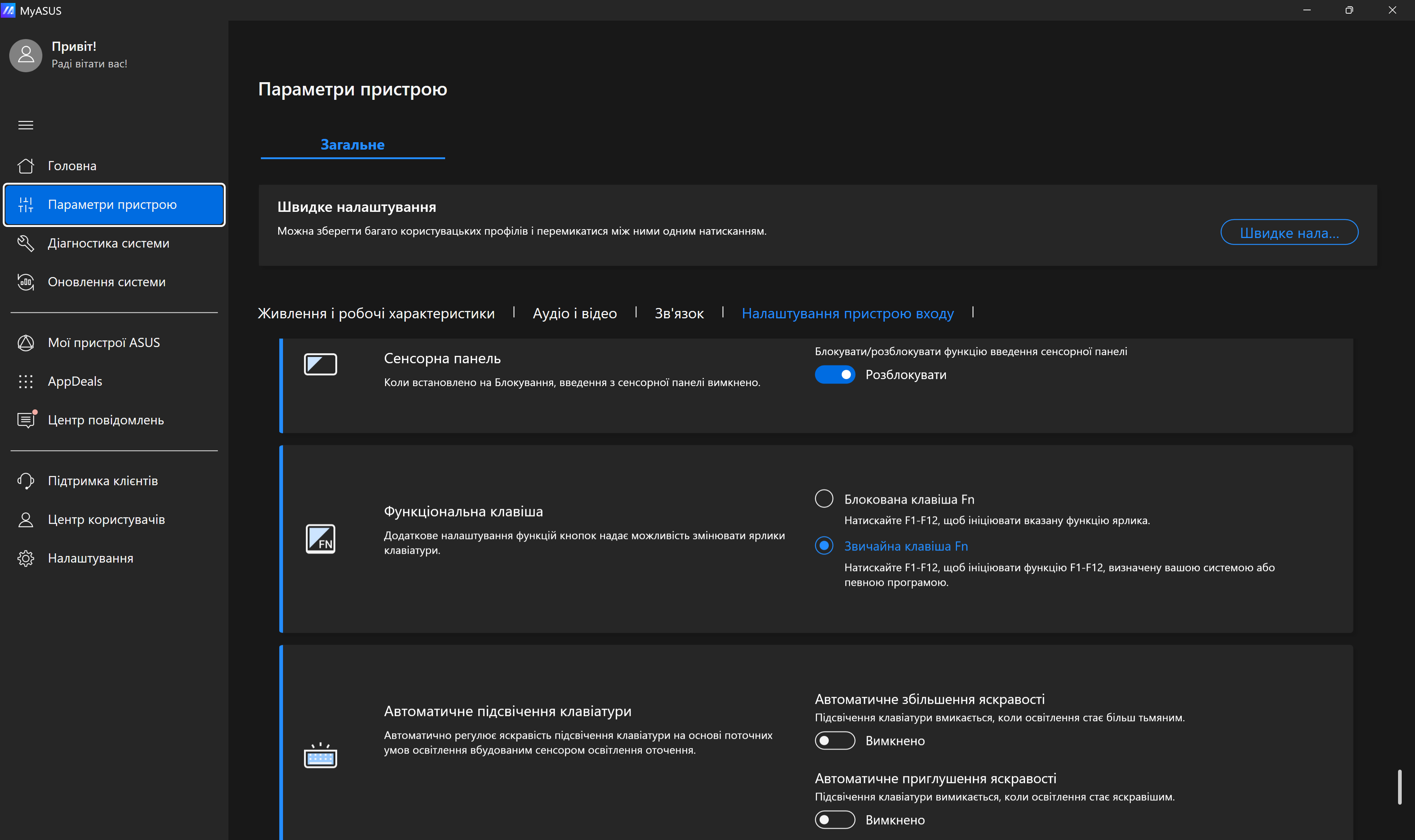
Task: Select Звичайна клавіша Fn radio button
Action: [x=824, y=546]
